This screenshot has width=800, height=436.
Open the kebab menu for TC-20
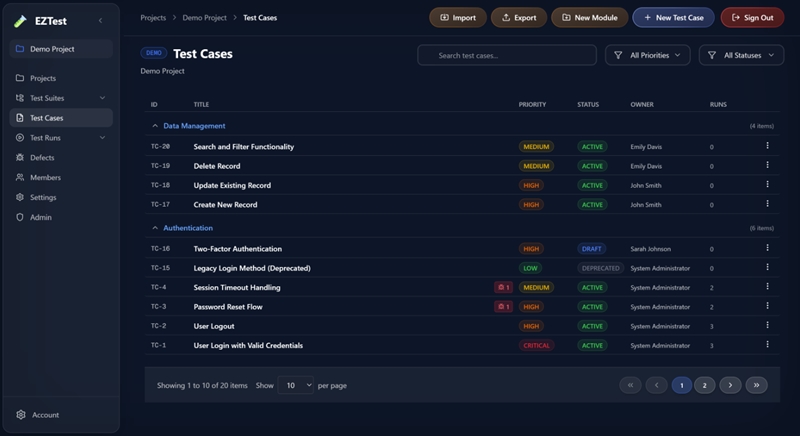767,146
